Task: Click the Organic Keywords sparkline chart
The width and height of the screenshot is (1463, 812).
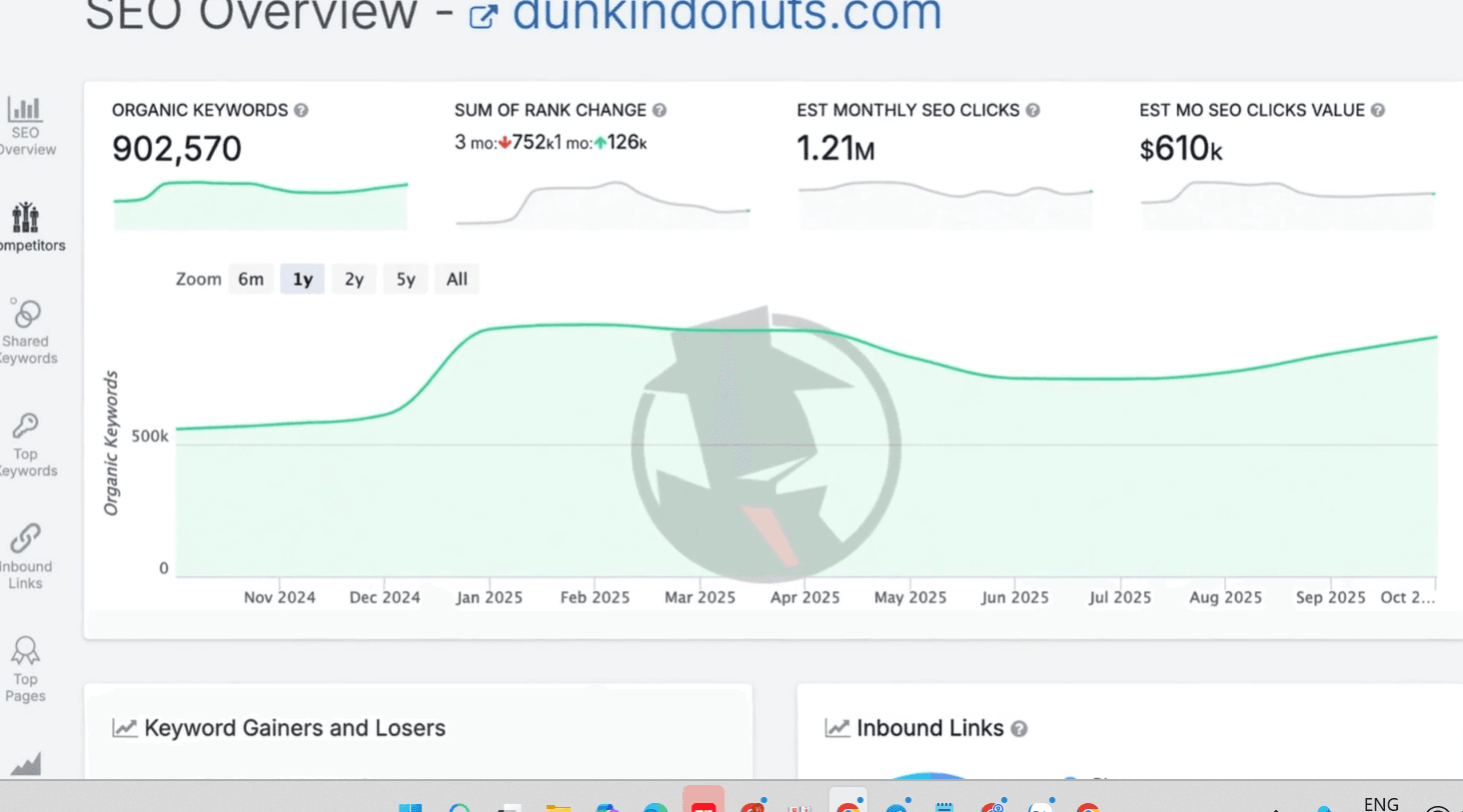Action: point(260,205)
